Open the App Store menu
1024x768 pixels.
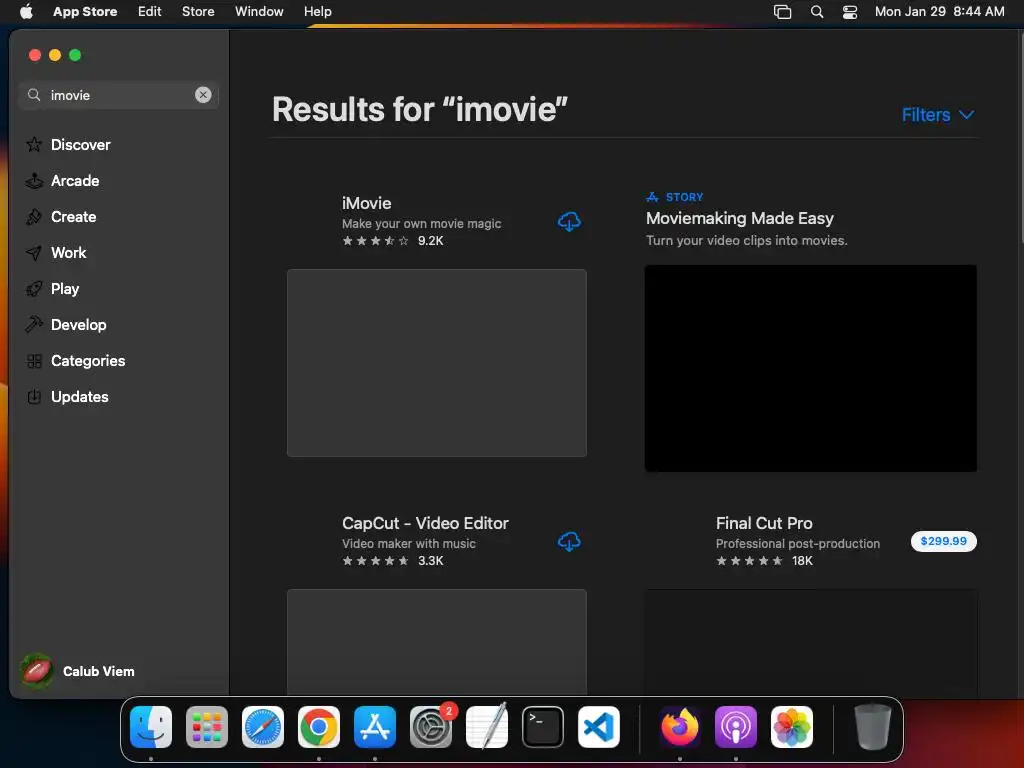[85, 11]
